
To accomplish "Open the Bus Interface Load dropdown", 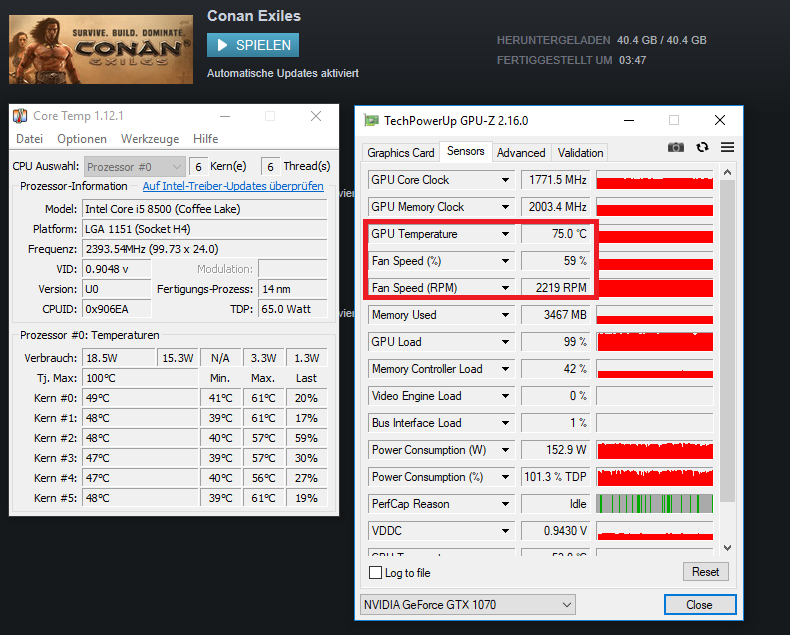I will tap(505, 423).
